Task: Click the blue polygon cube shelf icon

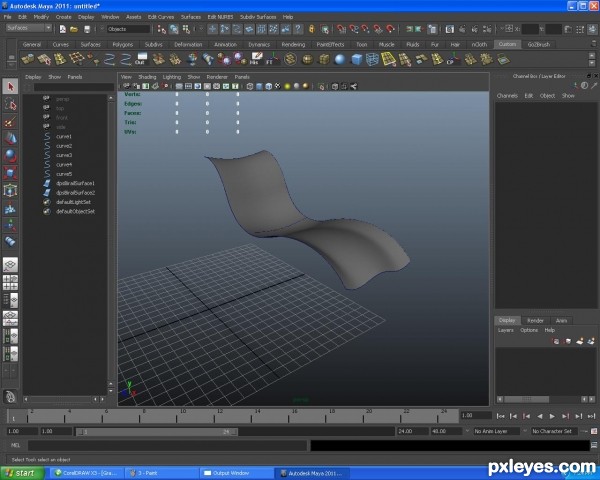Action: pyautogui.click(x=356, y=59)
